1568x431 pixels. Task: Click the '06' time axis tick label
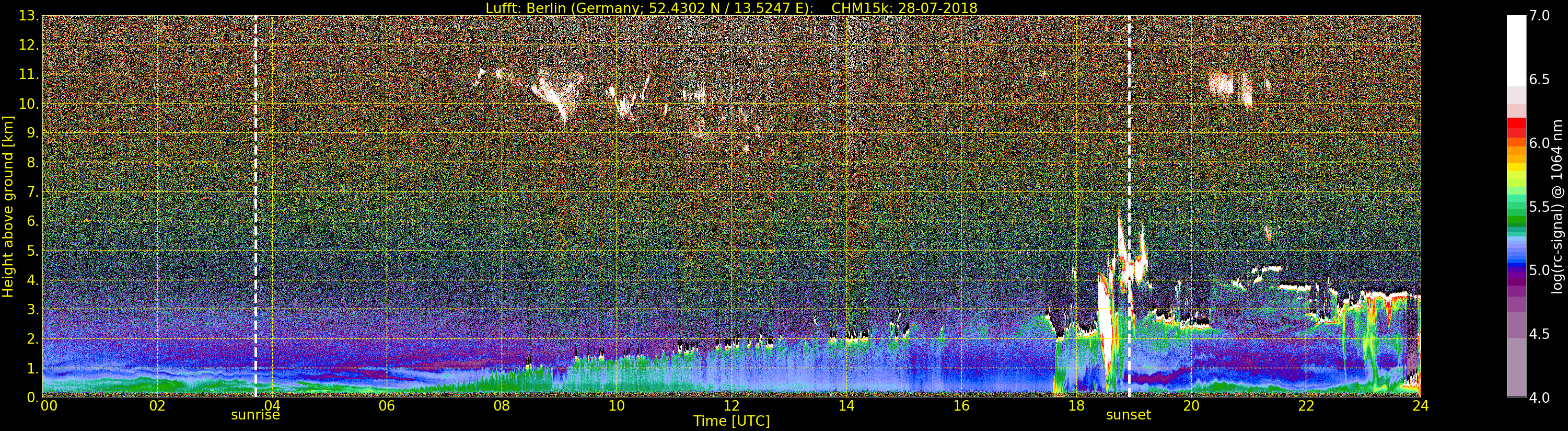pos(387,406)
